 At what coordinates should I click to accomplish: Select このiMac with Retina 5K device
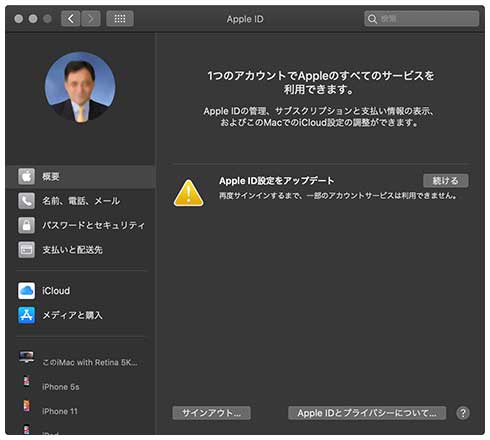[80, 362]
